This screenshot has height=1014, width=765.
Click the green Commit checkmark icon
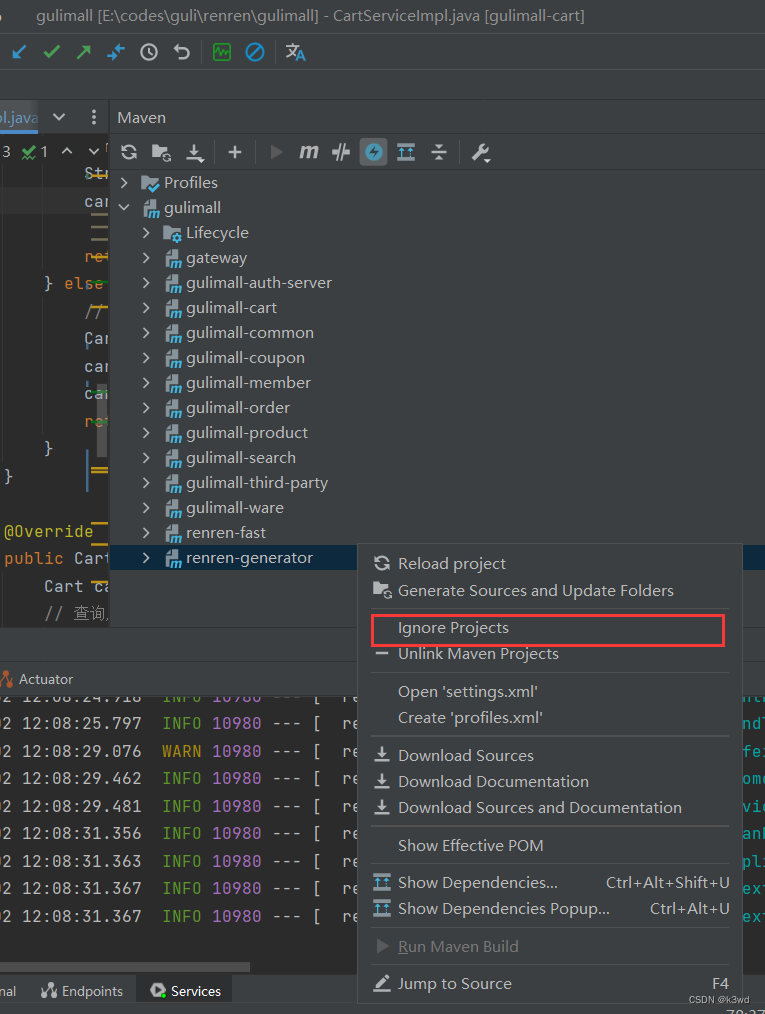[x=52, y=52]
